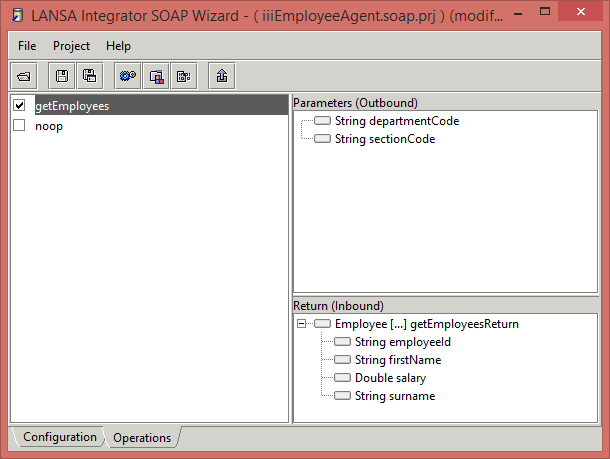Click the employeeId field icon
610x459 pixels.
click(x=342, y=342)
